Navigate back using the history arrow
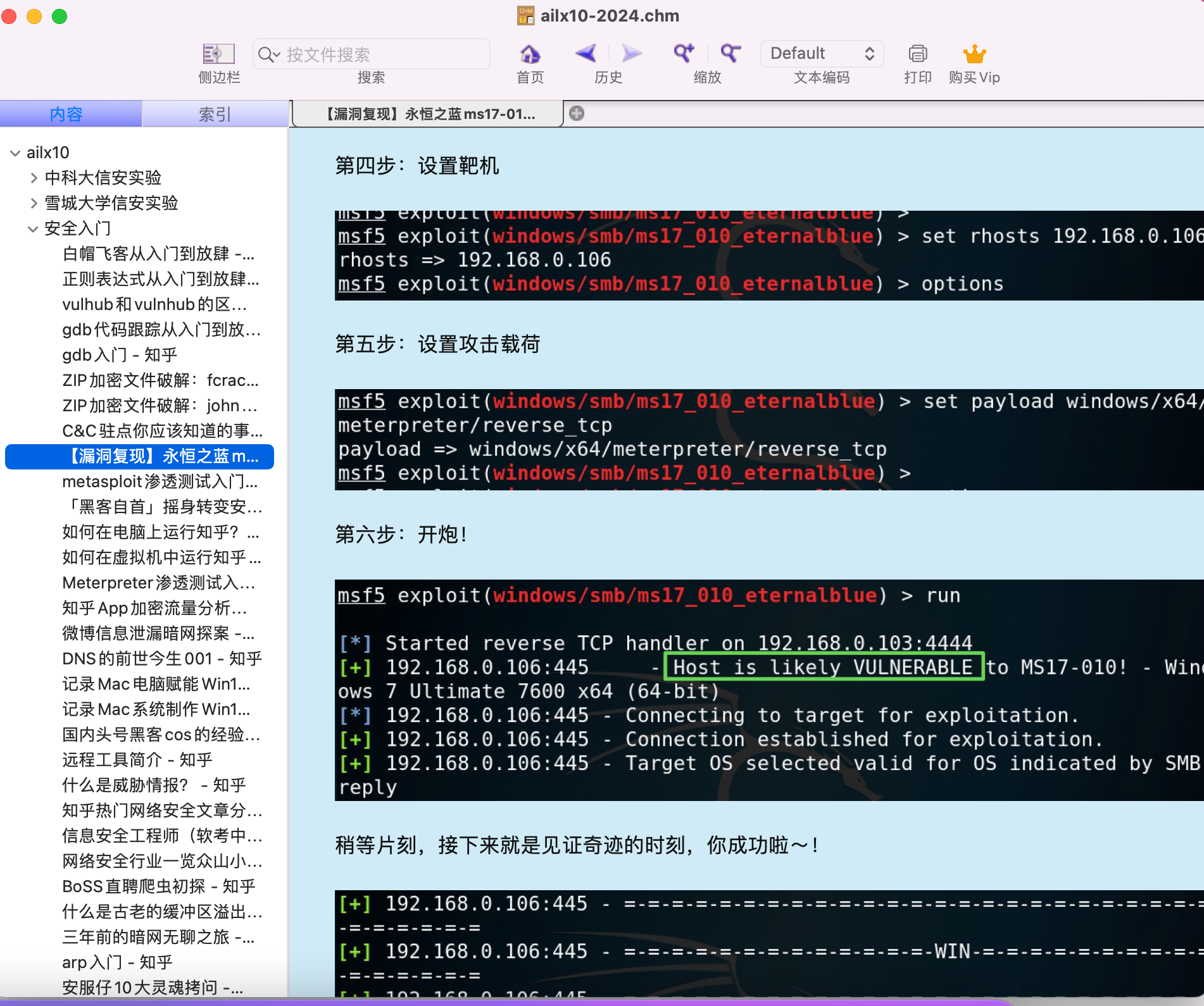1204x1006 pixels. pos(586,54)
